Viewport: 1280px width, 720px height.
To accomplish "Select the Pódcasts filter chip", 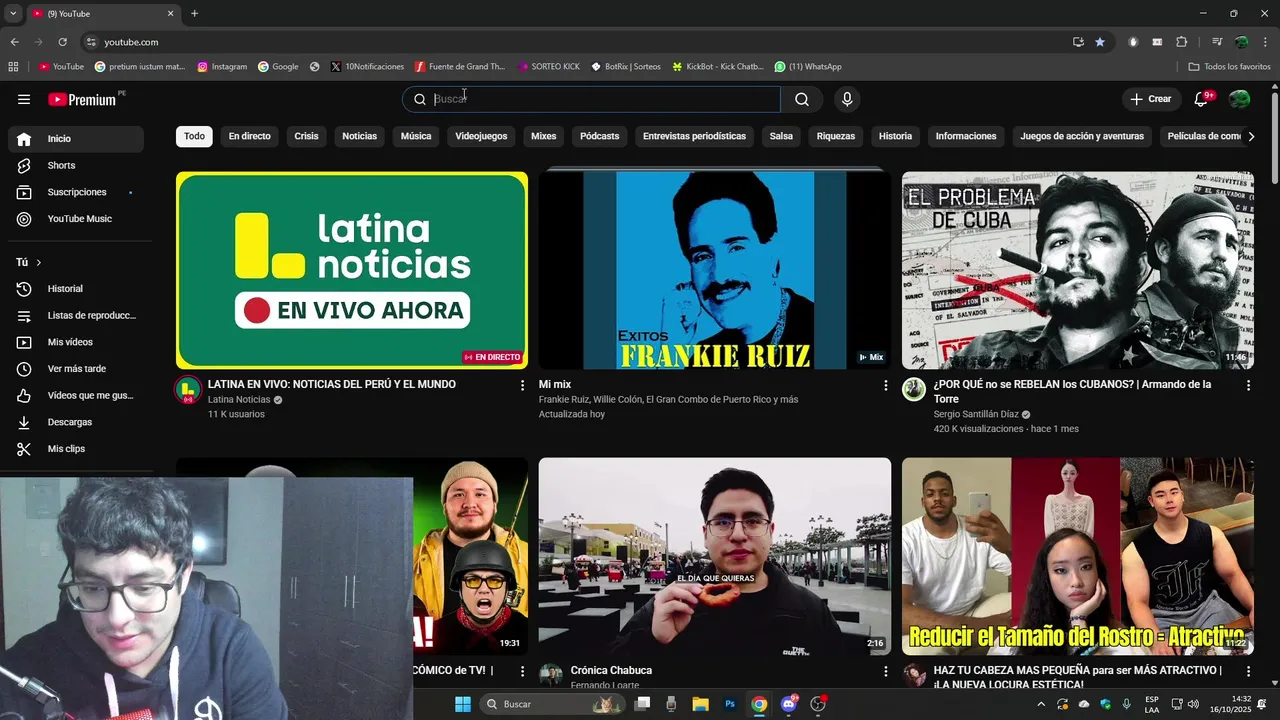I will point(600,136).
